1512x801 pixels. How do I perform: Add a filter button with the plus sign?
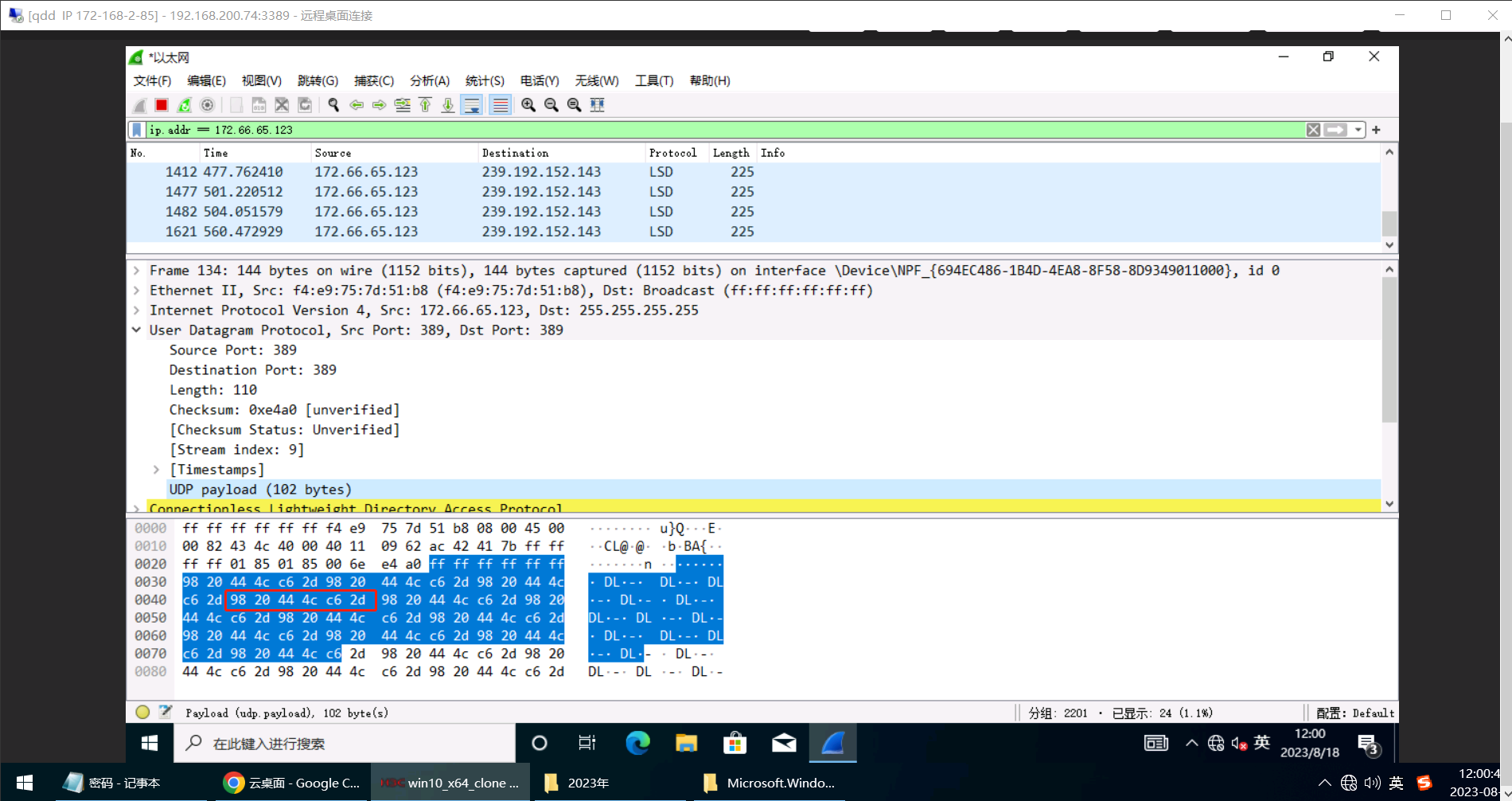[1376, 130]
